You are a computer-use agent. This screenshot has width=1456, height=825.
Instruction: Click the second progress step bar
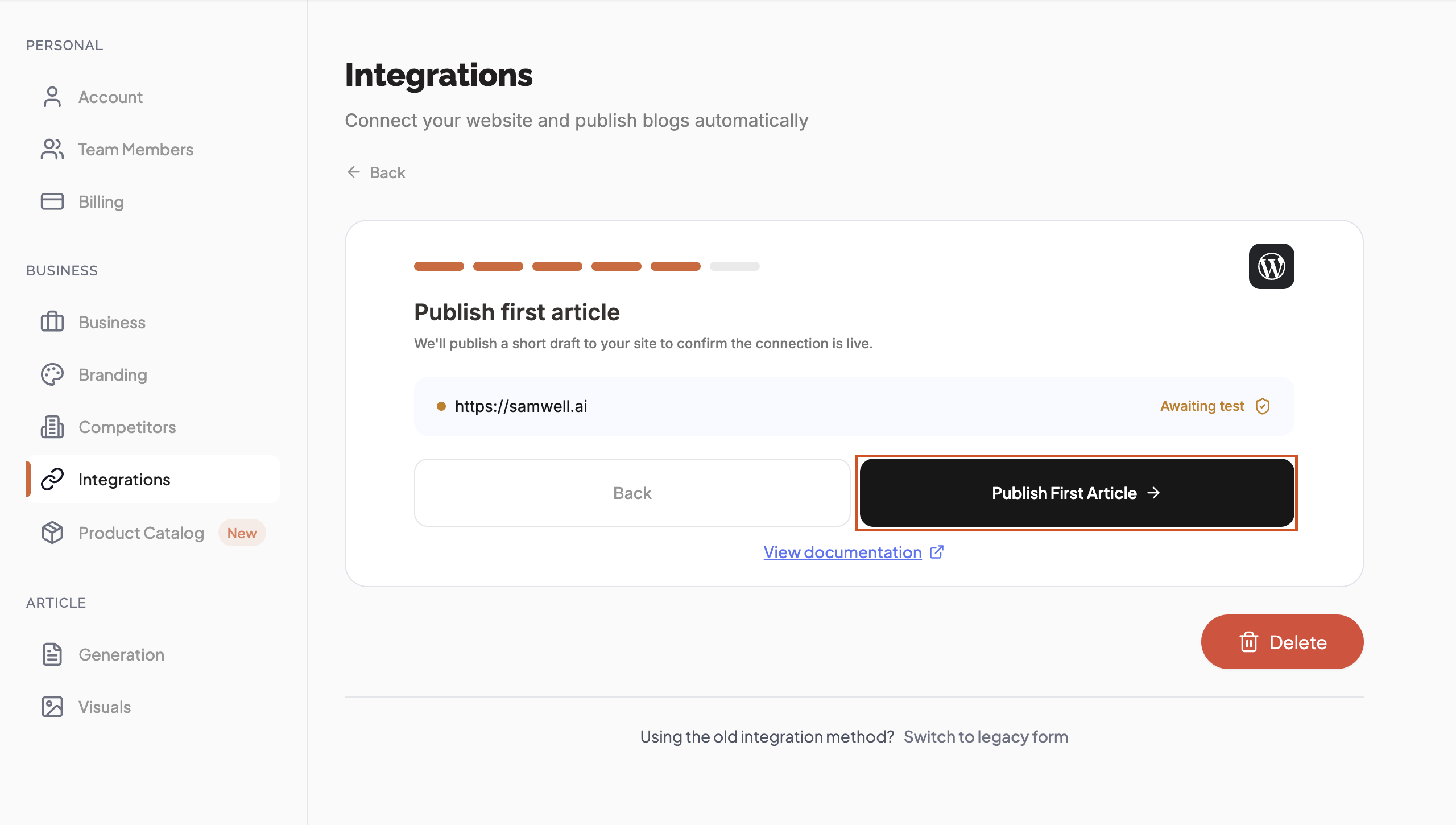point(498,266)
